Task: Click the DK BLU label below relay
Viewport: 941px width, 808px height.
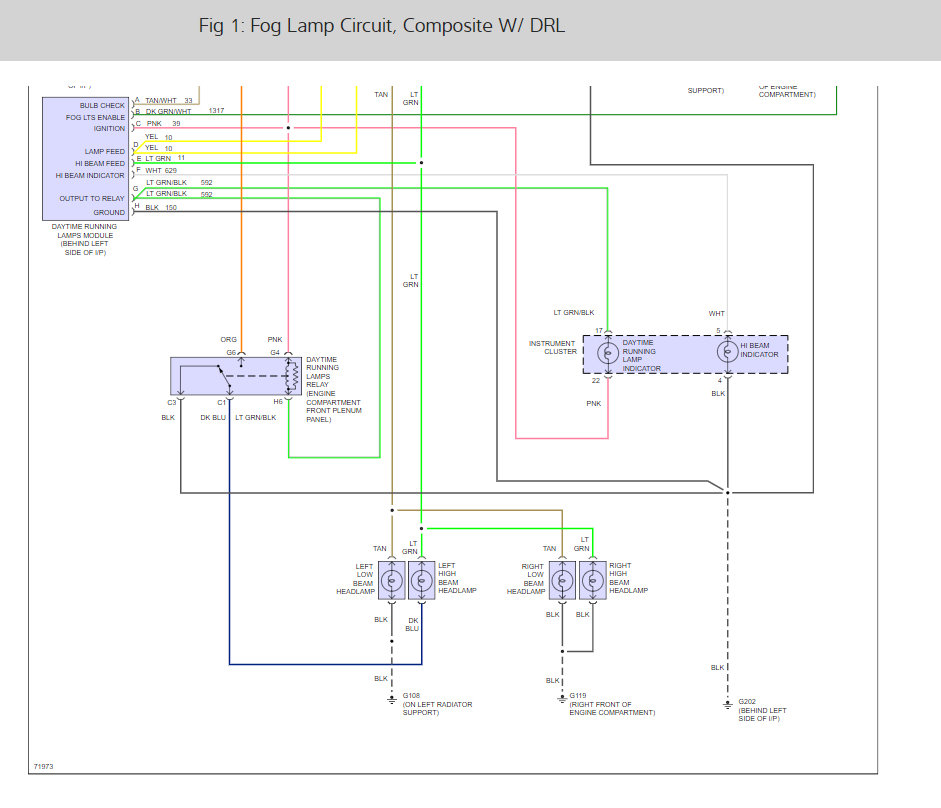Action: click(213, 418)
